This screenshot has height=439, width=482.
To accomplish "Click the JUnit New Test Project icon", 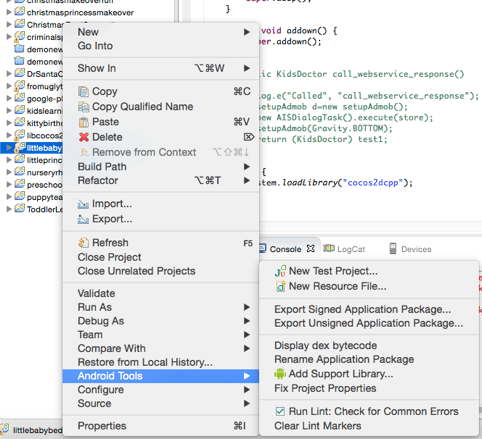I will pos(280,271).
